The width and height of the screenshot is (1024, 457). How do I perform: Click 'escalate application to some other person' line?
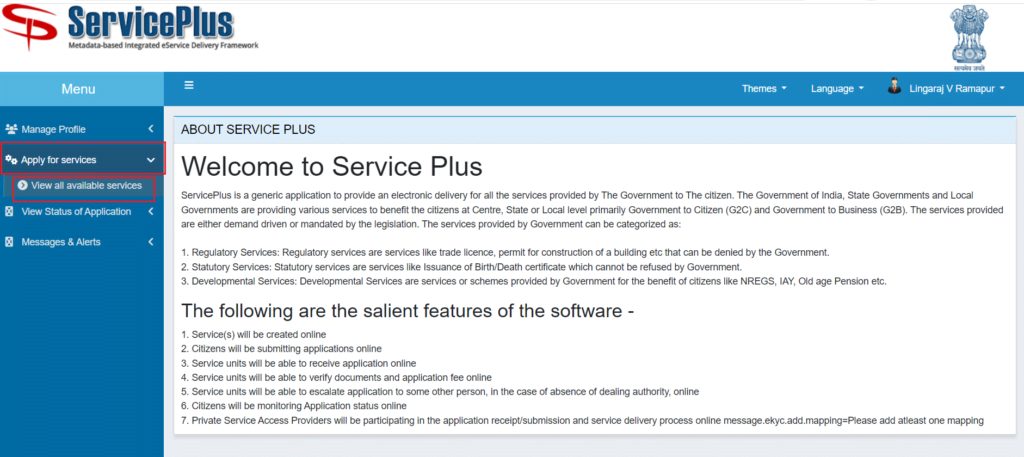(440, 392)
